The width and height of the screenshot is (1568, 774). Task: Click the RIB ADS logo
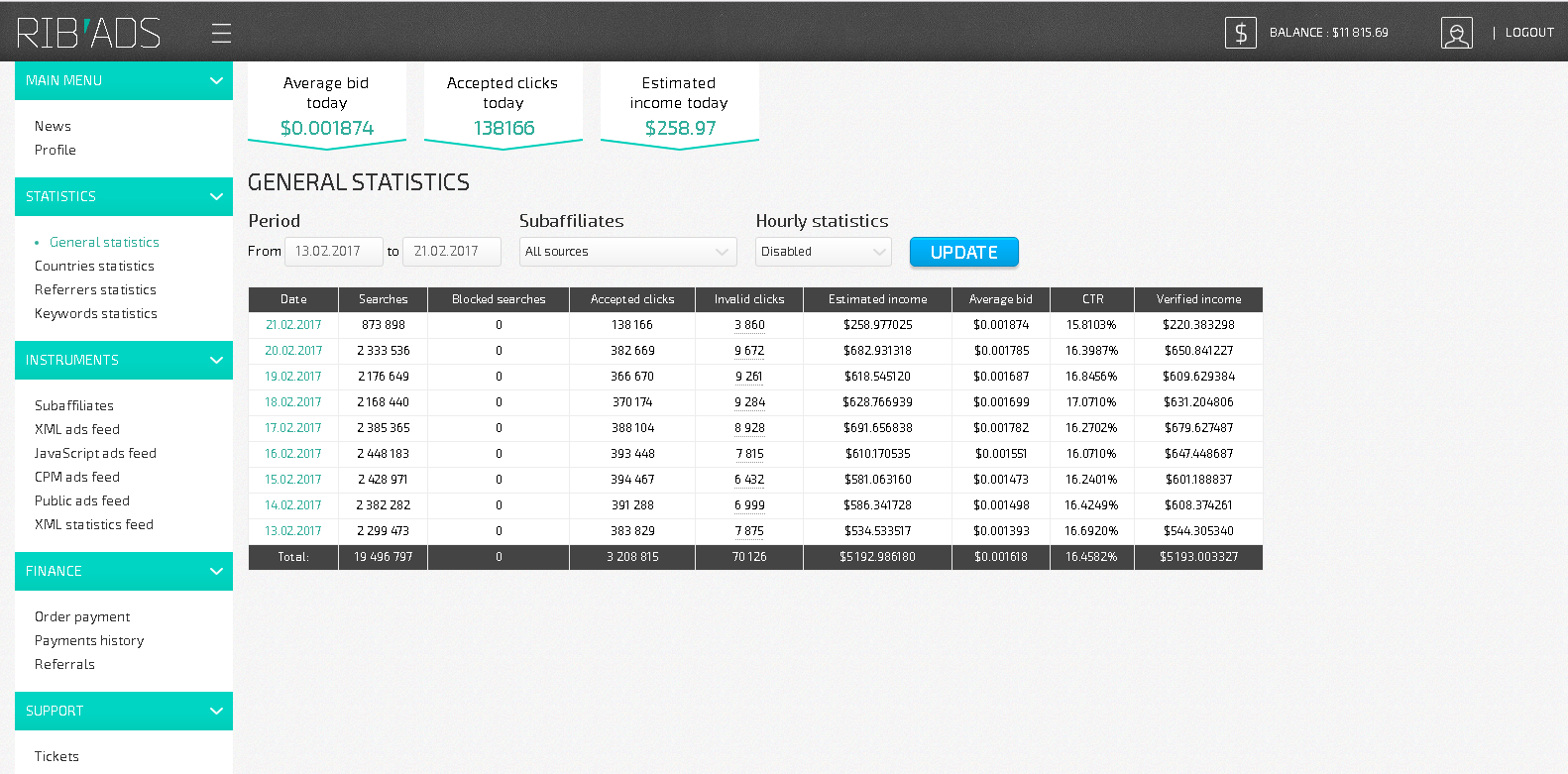(x=88, y=33)
